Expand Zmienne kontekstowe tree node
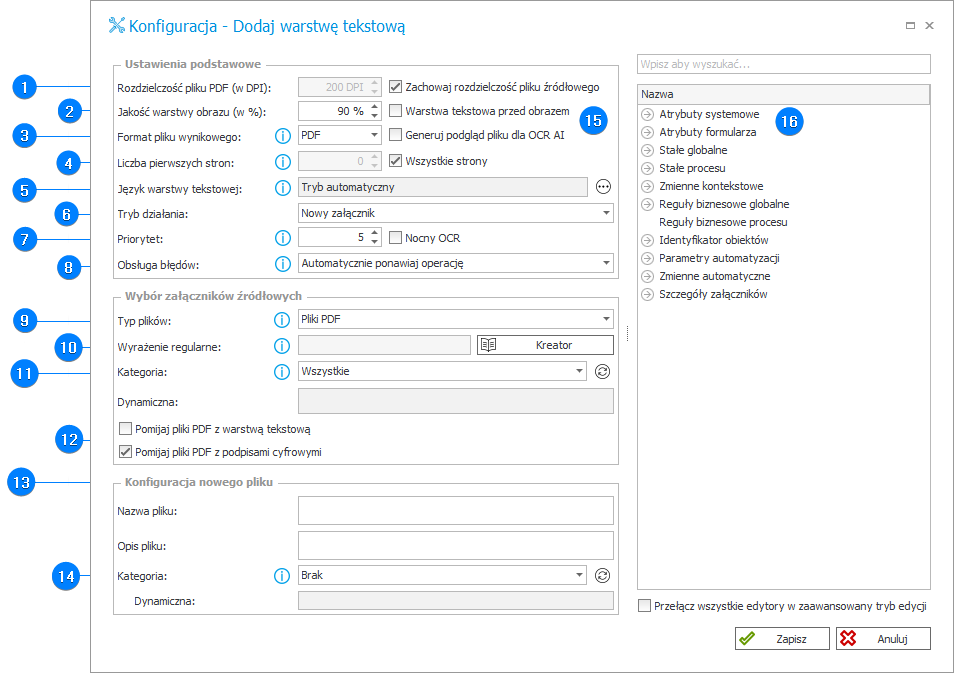This screenshot has width=954, height=673. (647, 186)
